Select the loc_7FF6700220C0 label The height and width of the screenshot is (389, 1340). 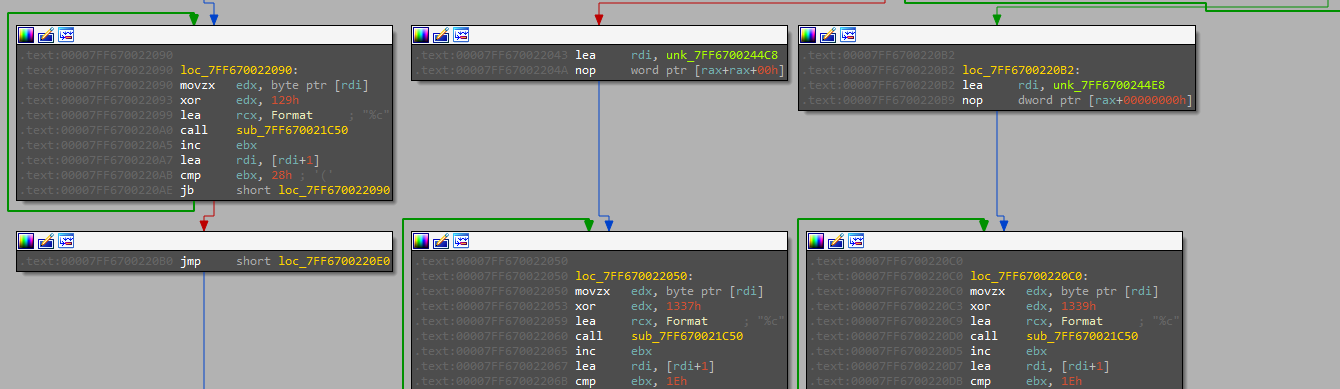click(1030, 276)
